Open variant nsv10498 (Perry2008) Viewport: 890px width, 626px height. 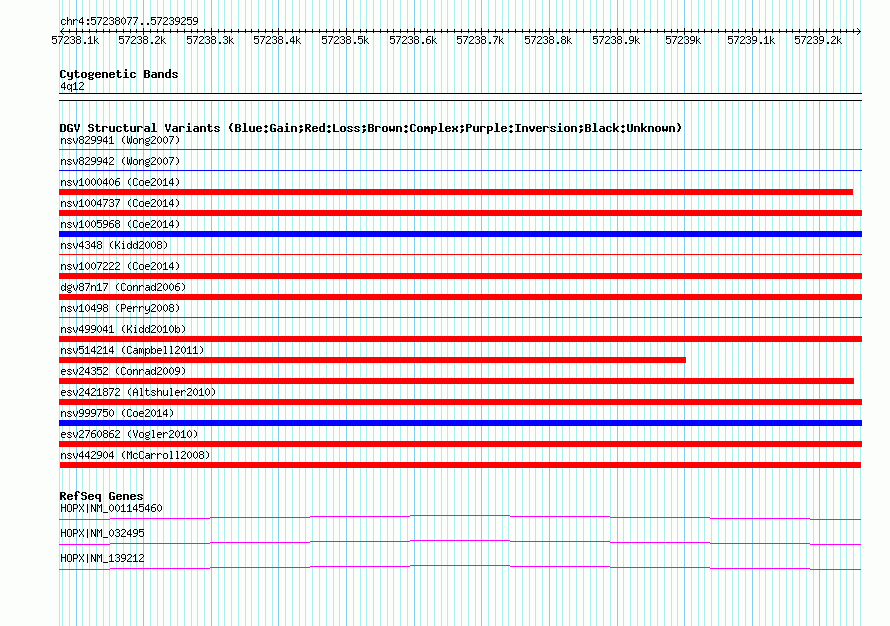[120, 308]
